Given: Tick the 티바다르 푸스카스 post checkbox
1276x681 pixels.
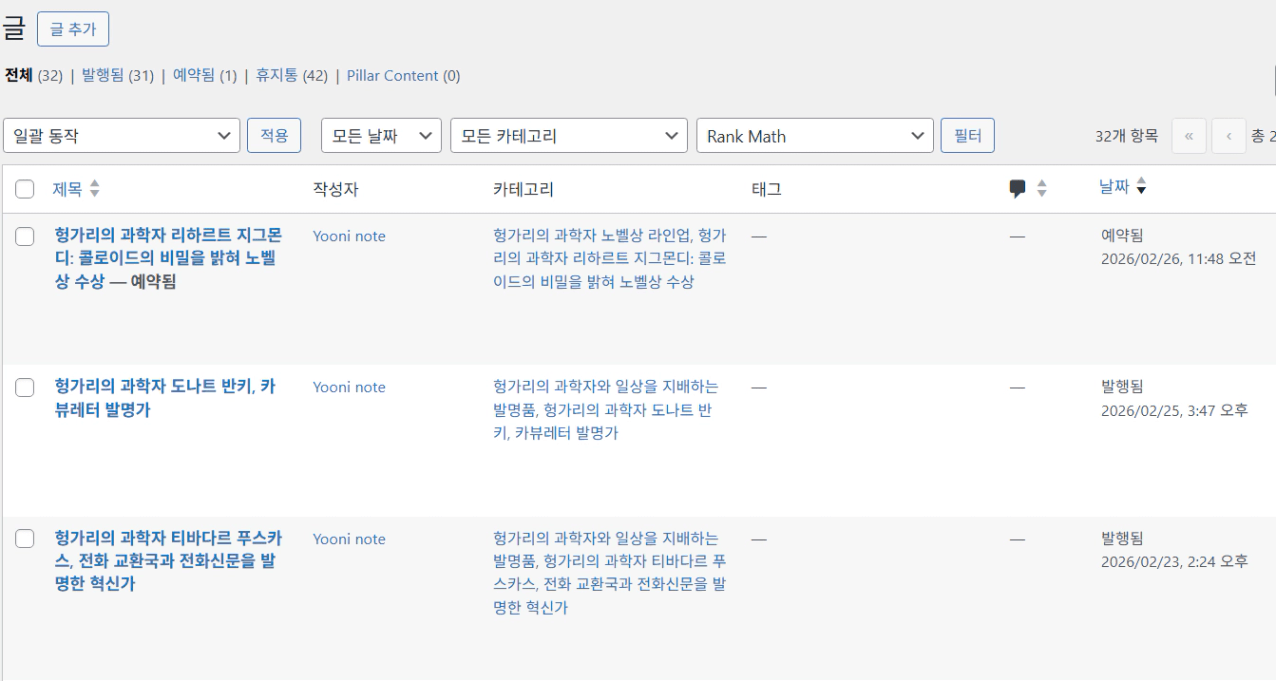Looking at the screenshot, I should [26, 539].
